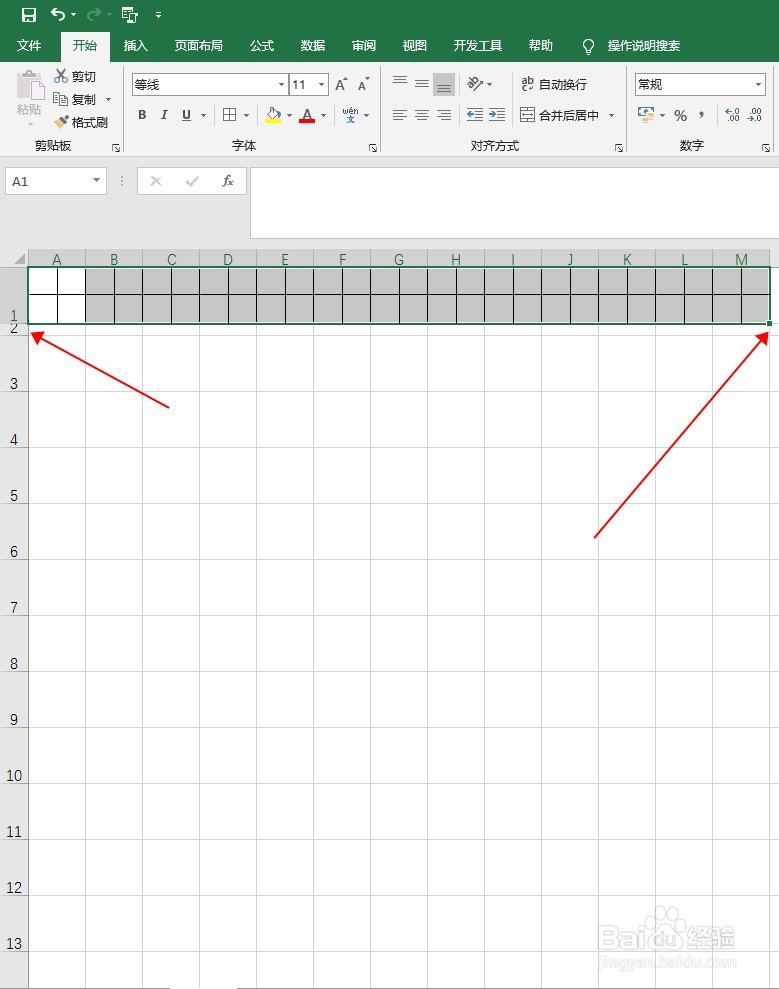Expand the Fill Color dropdown arrow
The width and height of the screenshot is (779, 989).
click(290, 115)
